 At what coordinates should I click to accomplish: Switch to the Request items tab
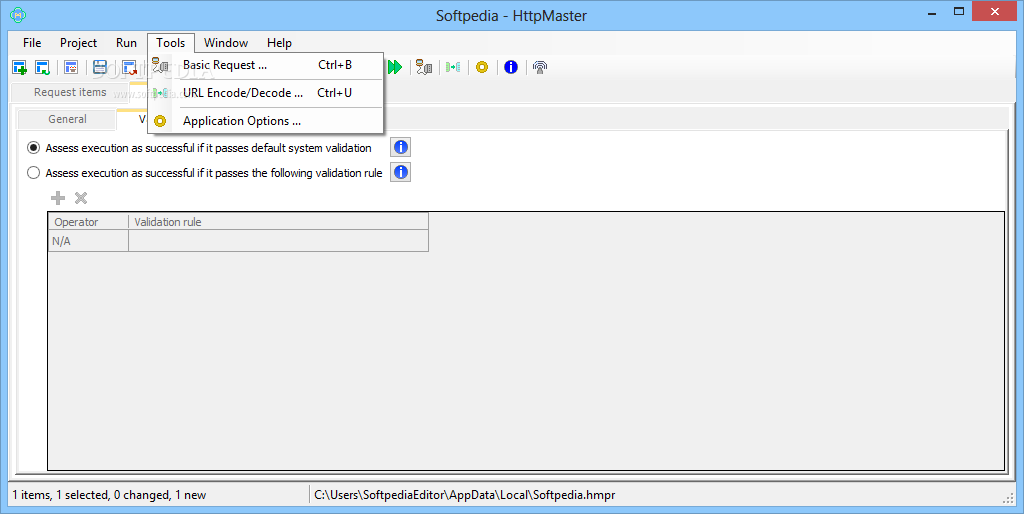pos(70,93)
